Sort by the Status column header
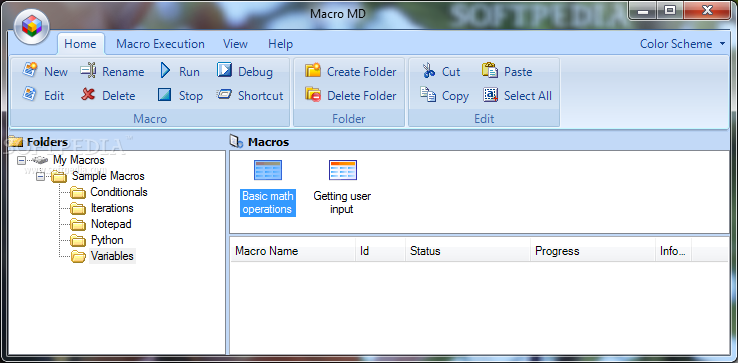The width and height of the screenshot is (738, 363). [x=468, y=251]
